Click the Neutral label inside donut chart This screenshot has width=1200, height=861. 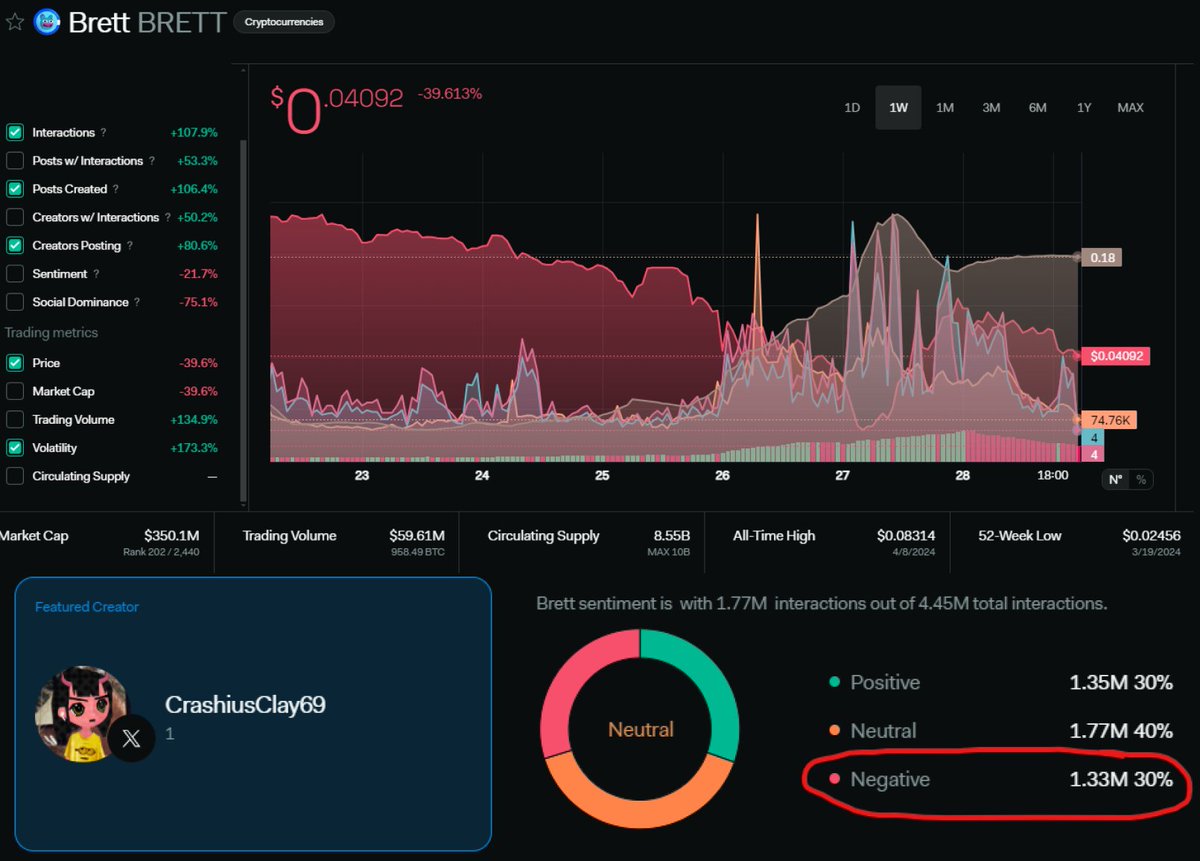click(x=641, y=730)
